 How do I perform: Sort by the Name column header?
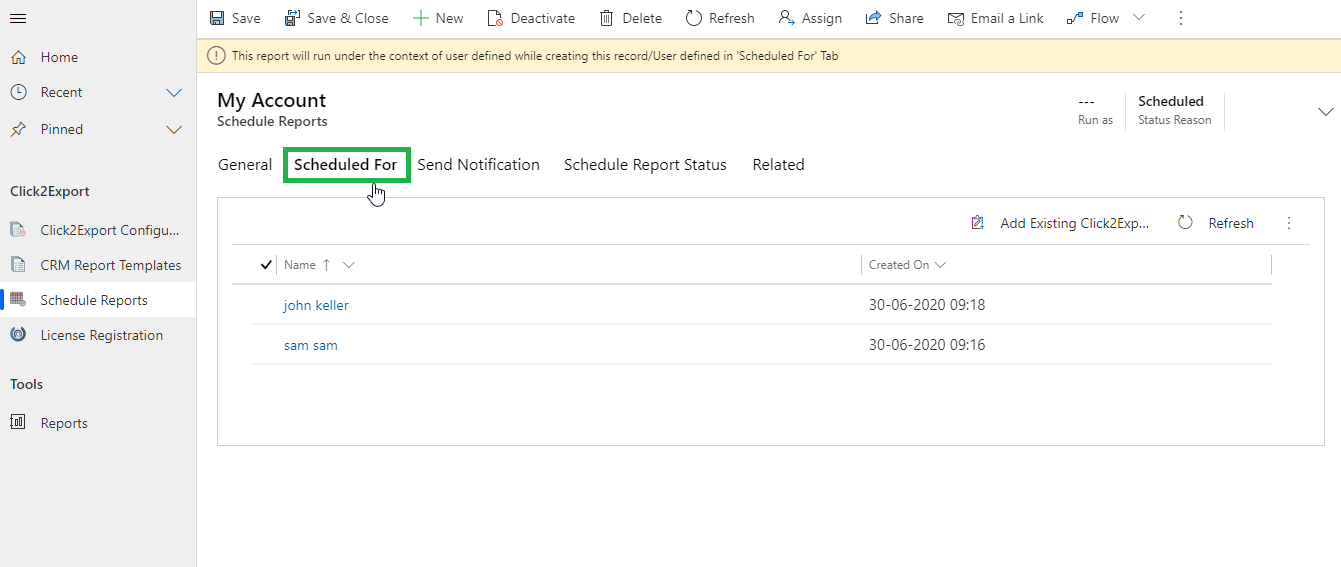click(x=300, y=265)
